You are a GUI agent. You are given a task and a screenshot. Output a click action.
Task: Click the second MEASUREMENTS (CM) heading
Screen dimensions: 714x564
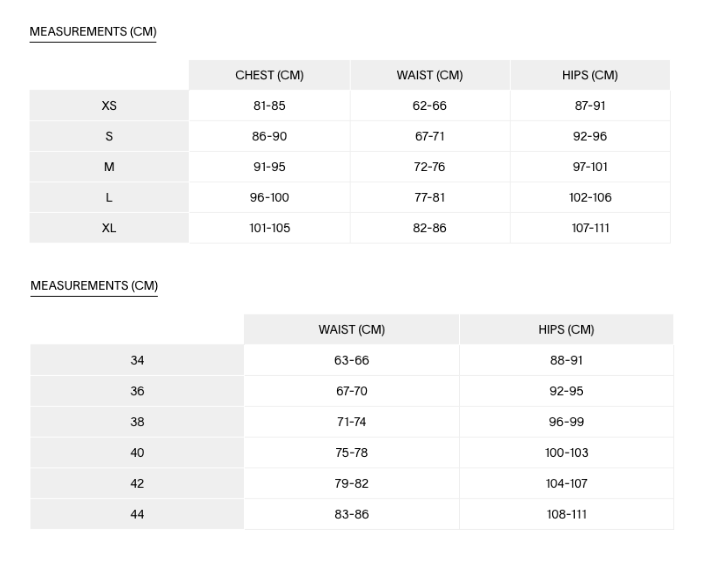[94, 286]
